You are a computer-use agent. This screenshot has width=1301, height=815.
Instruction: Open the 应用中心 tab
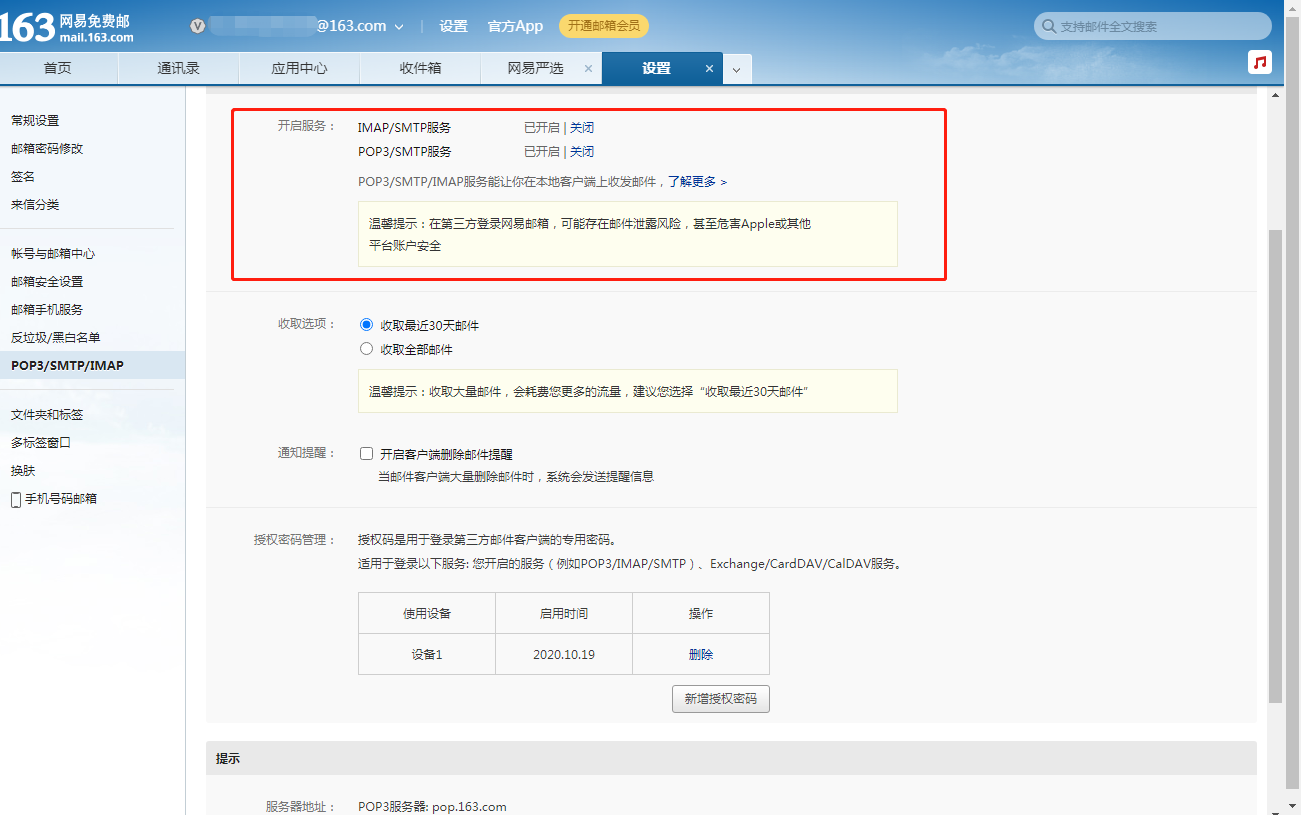coord(300,69)
